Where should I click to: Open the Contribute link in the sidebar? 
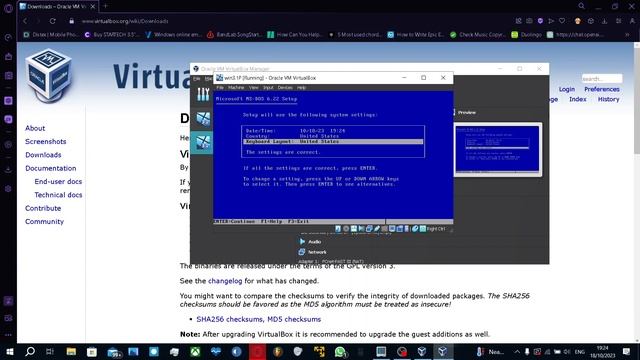43,208
